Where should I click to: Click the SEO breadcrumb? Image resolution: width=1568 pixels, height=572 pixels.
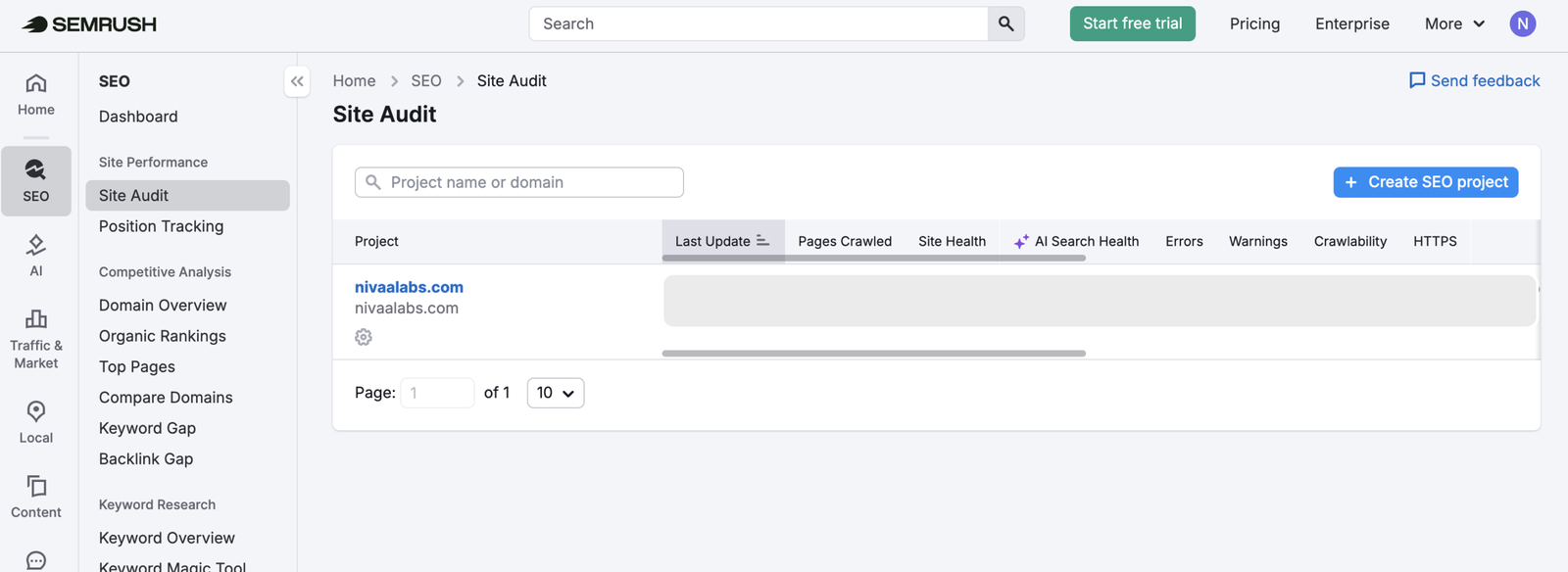[426, 80]
